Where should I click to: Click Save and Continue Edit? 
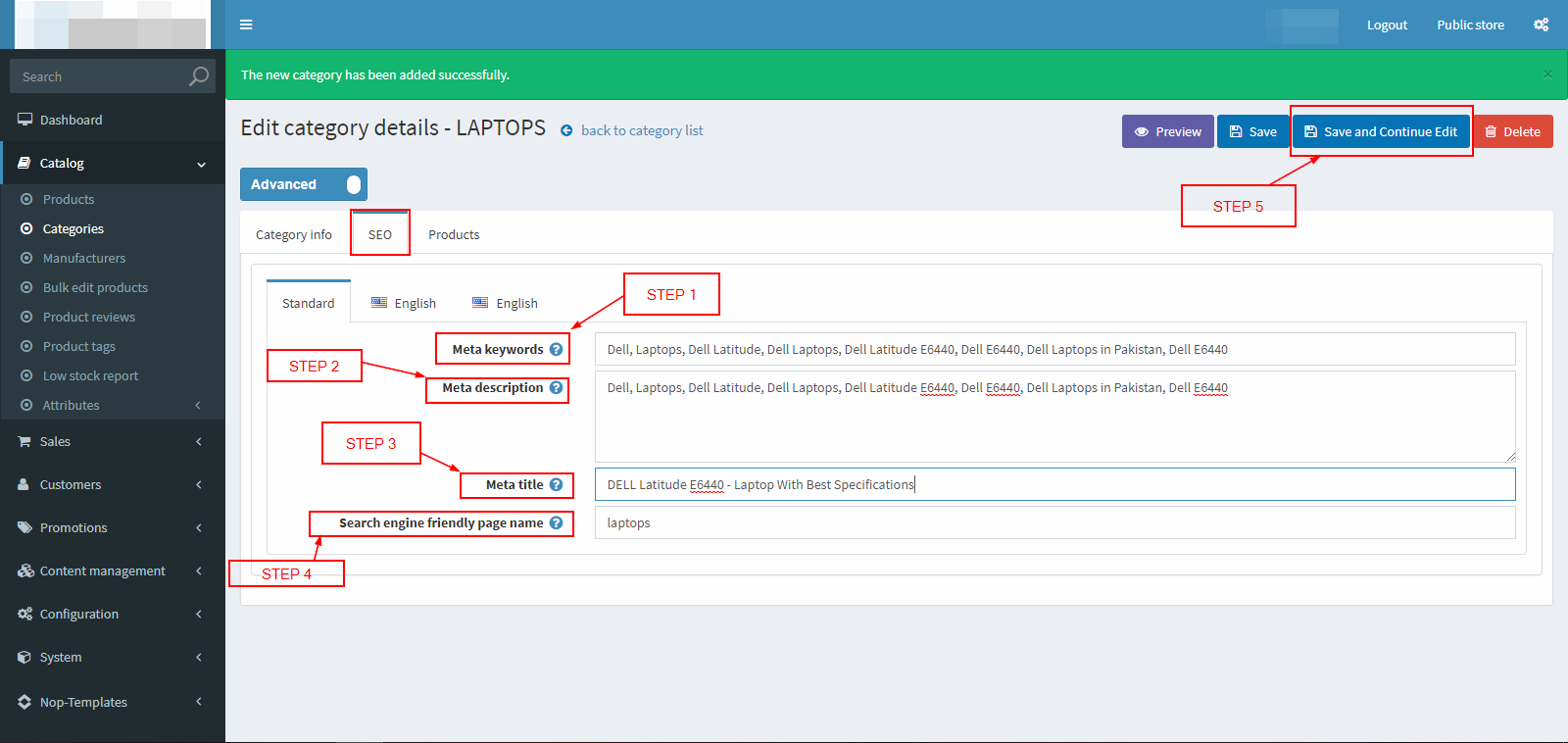[x=1381, y=131]
